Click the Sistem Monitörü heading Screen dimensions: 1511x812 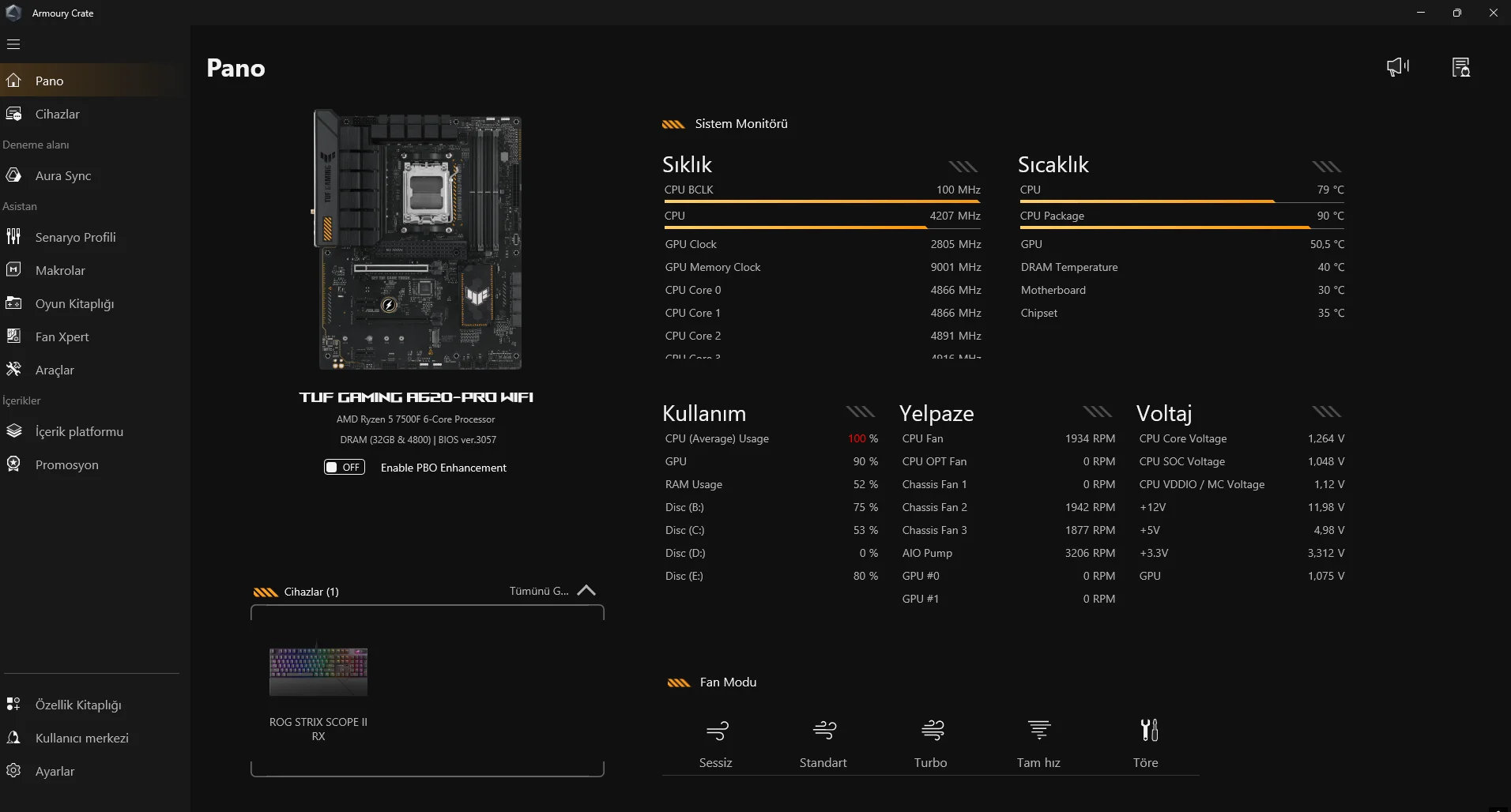tap(741, 123)
